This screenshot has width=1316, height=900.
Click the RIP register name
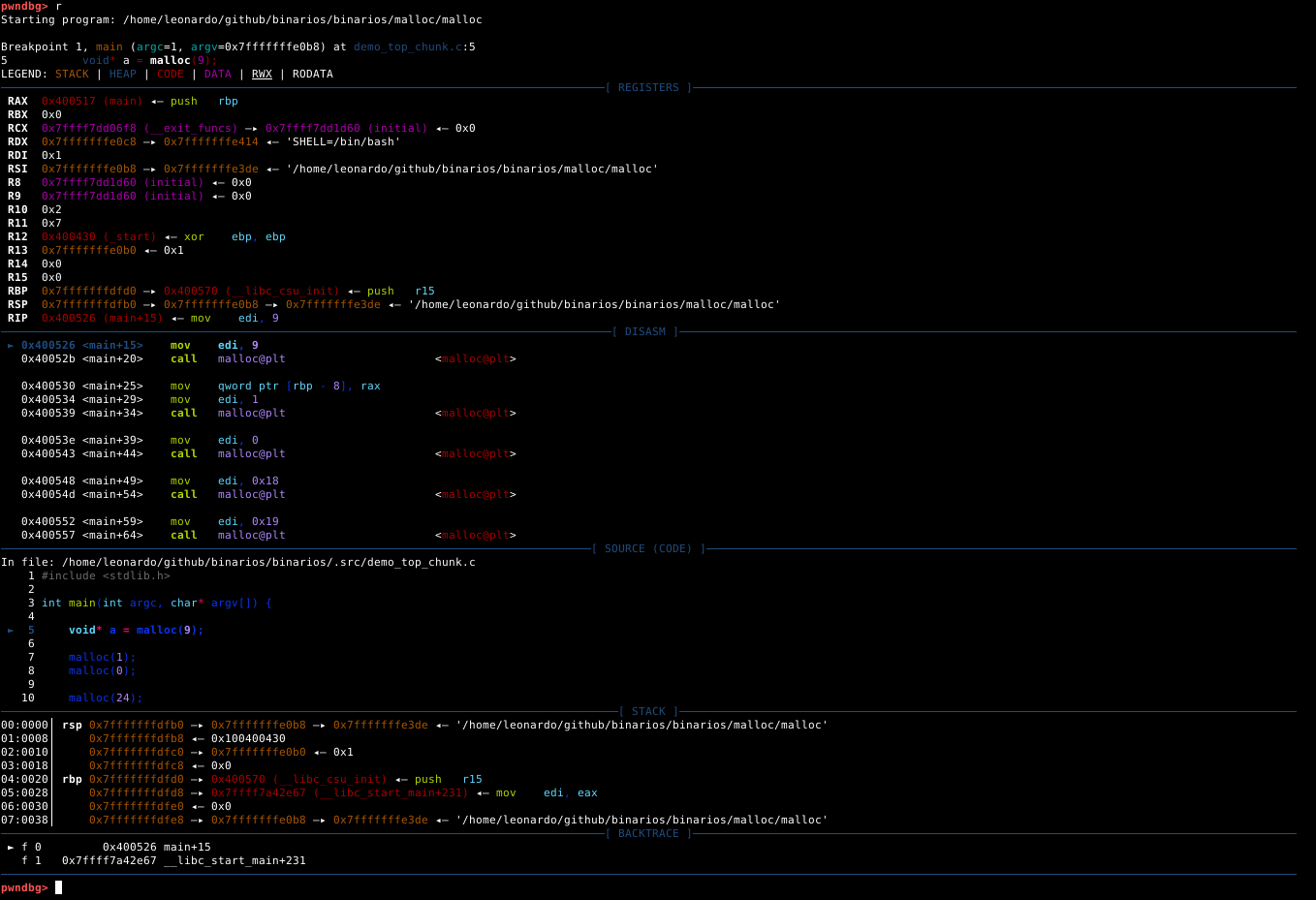click(17, 319)
